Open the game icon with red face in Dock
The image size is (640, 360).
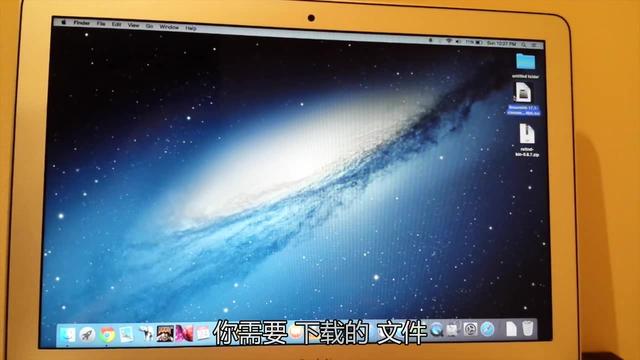pyautogui.click(x=165, y=334)
